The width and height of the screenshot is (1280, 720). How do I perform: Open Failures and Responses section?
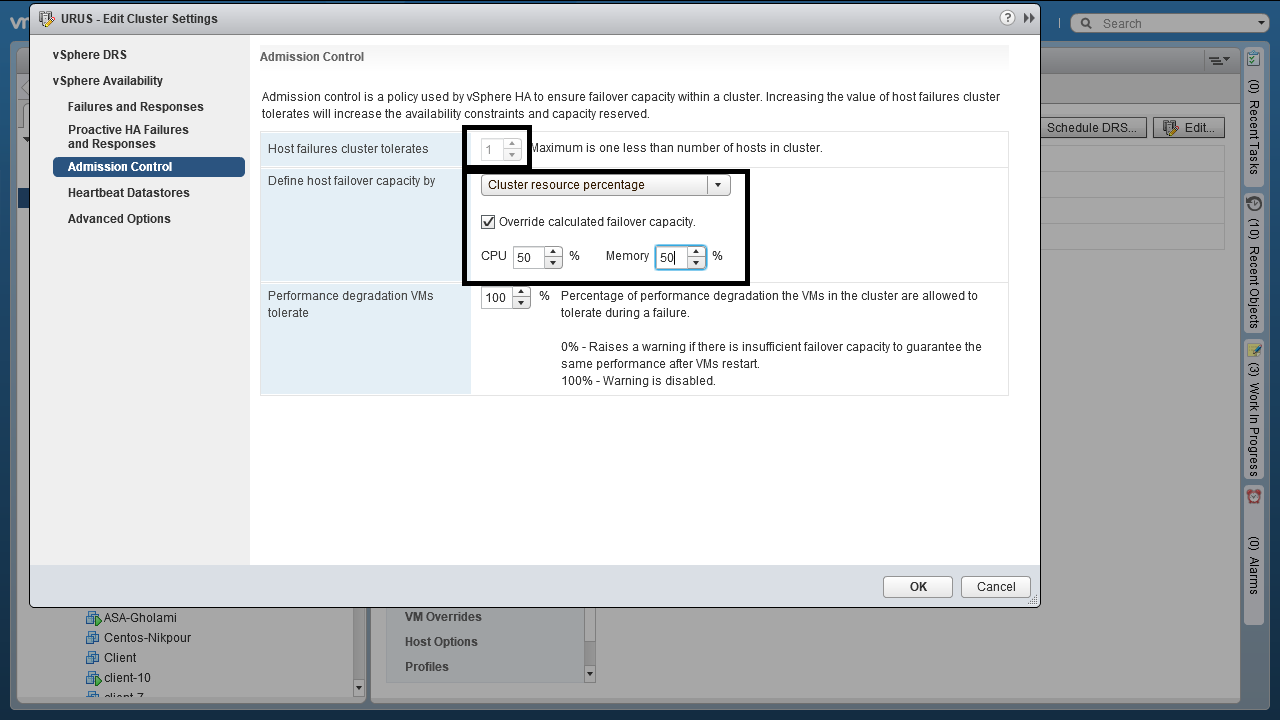tap(135, 107)
